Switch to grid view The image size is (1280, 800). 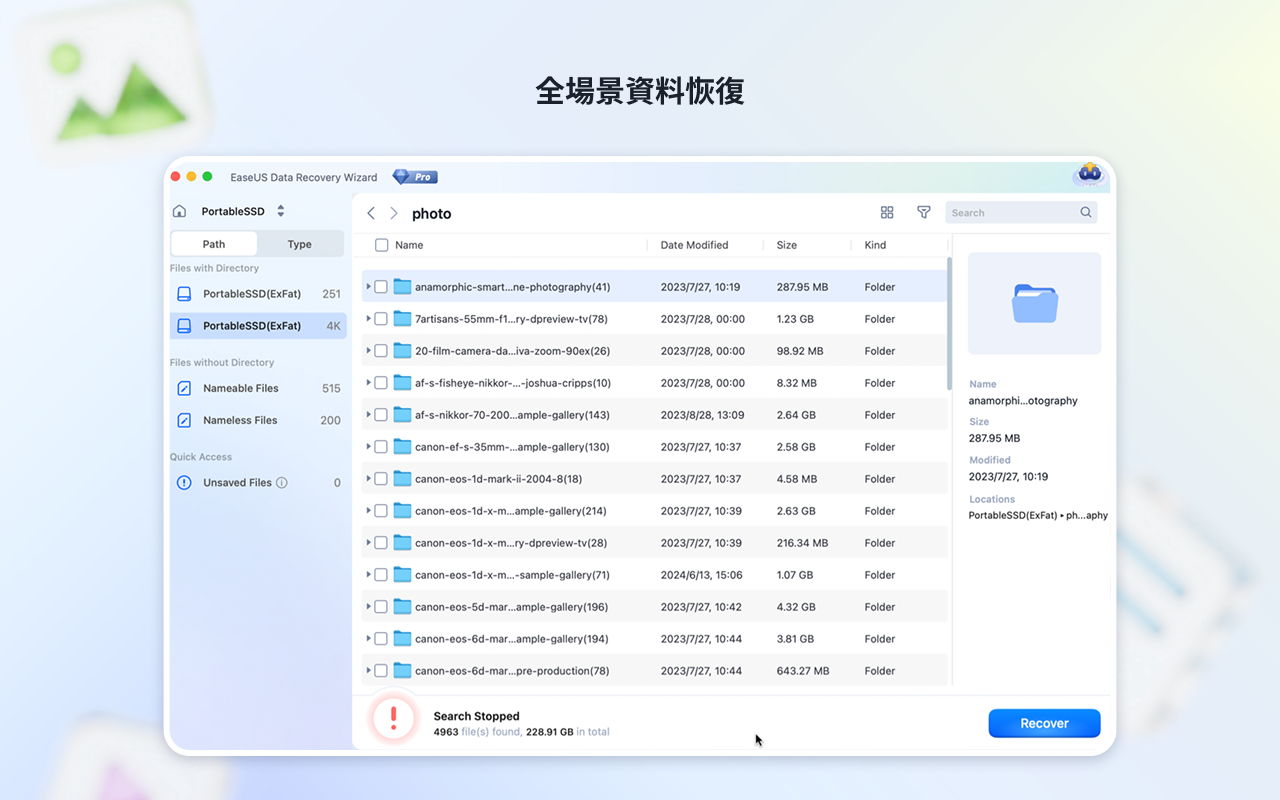coord(887,212)
